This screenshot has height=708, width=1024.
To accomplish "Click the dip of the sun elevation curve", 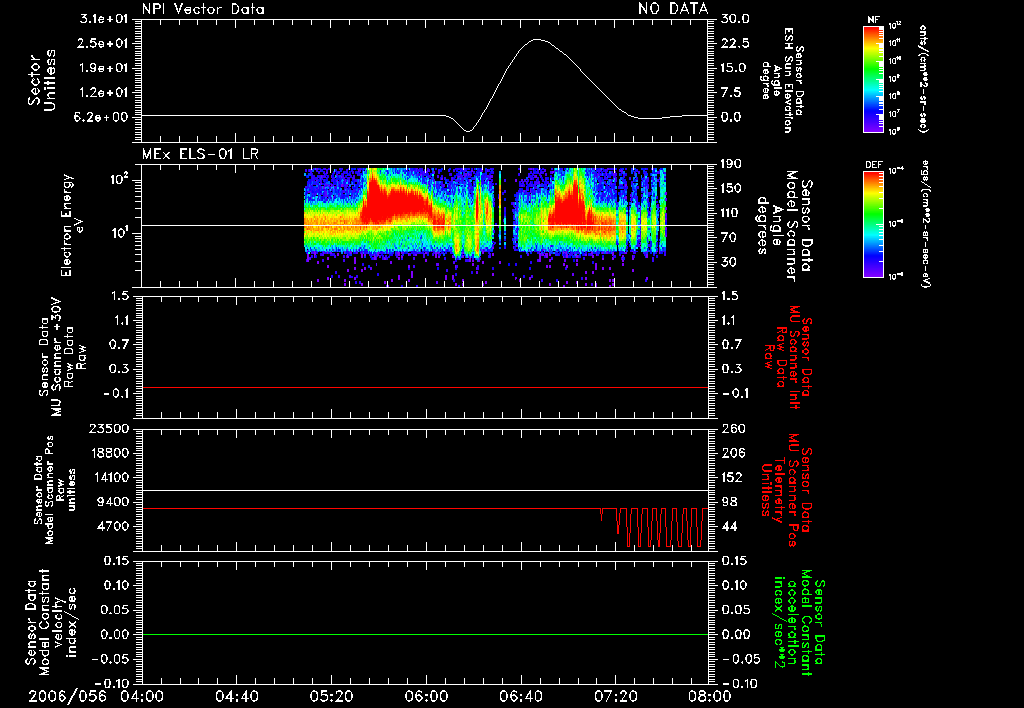I will [468, 131].
